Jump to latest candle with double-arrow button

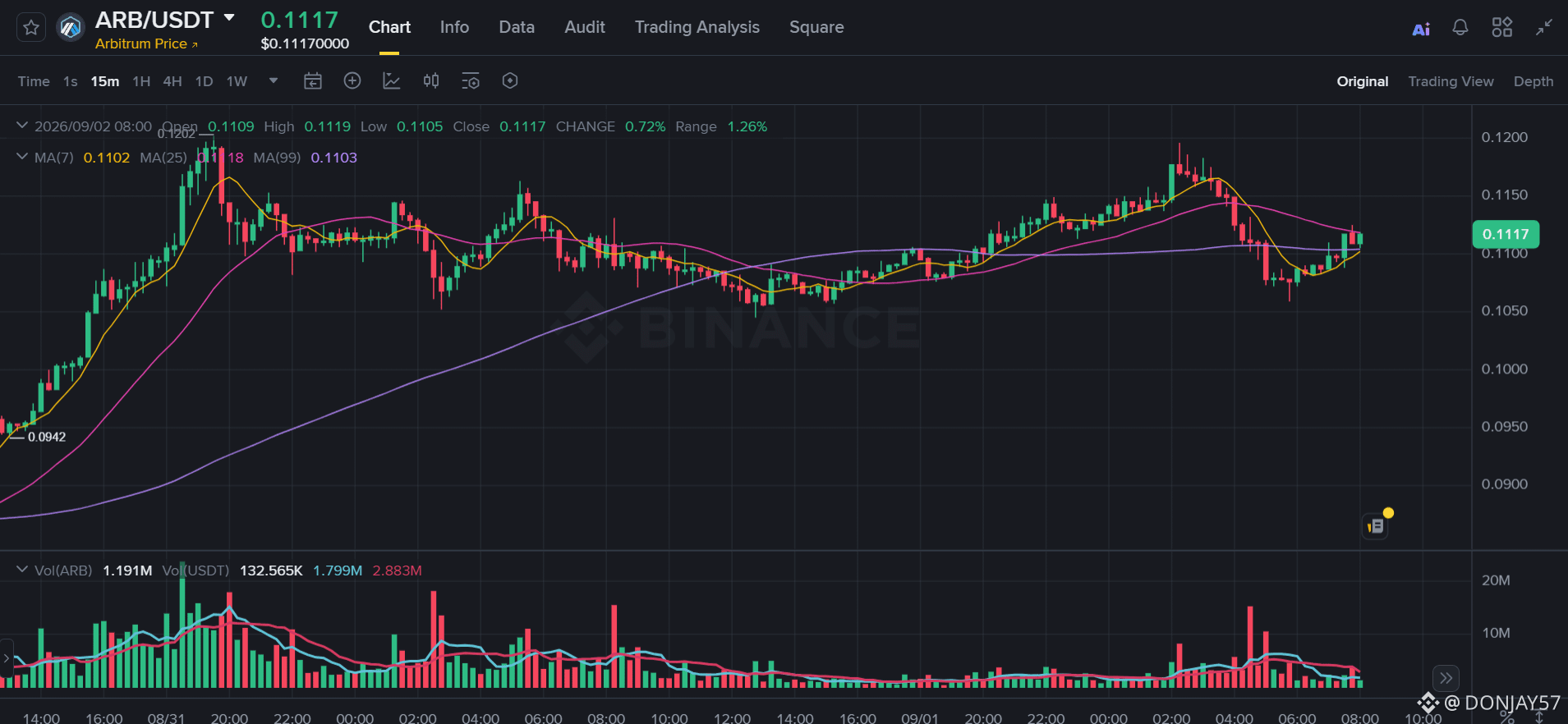[1446, 678]
